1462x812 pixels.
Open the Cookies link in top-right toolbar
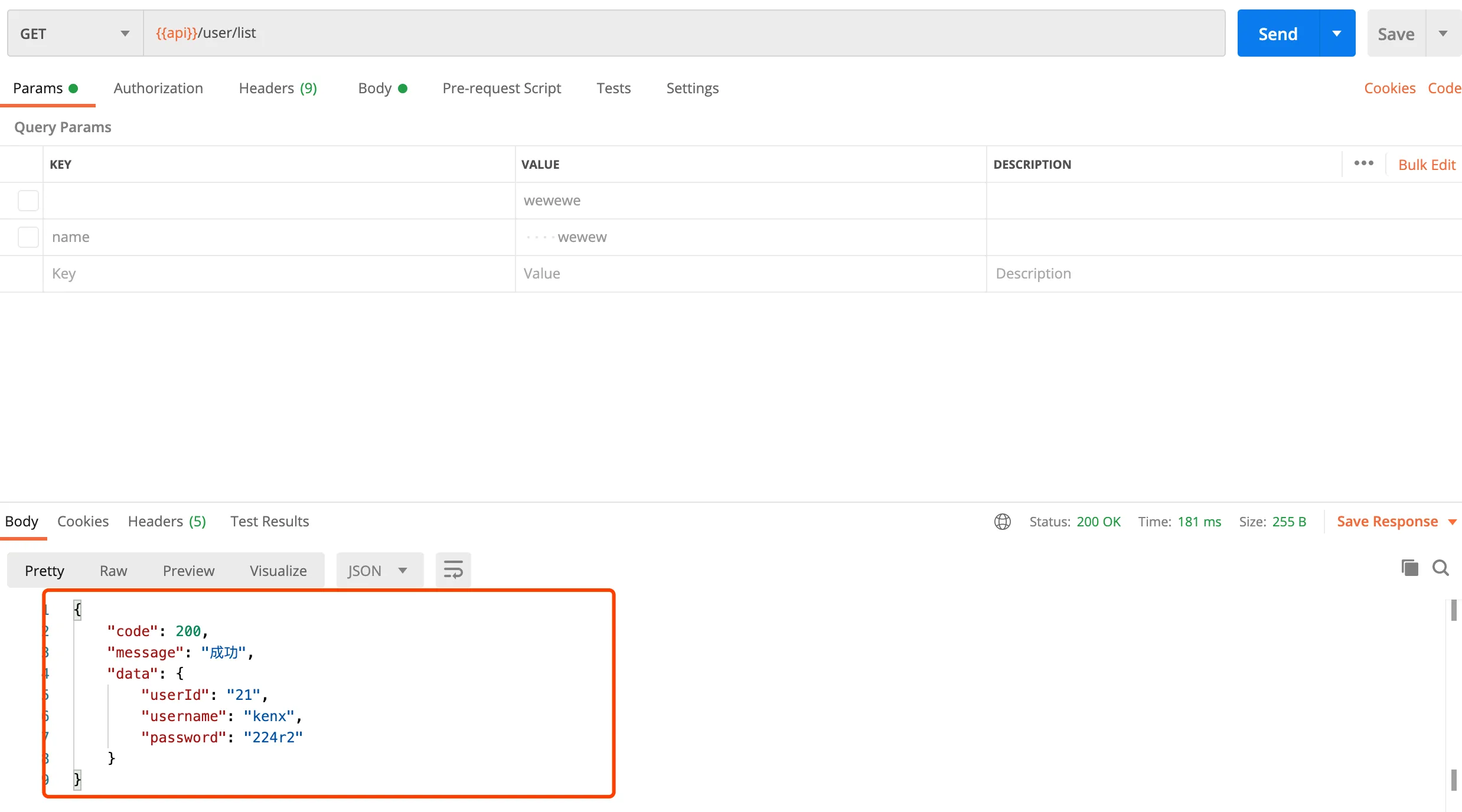(x=1390, y=88)
